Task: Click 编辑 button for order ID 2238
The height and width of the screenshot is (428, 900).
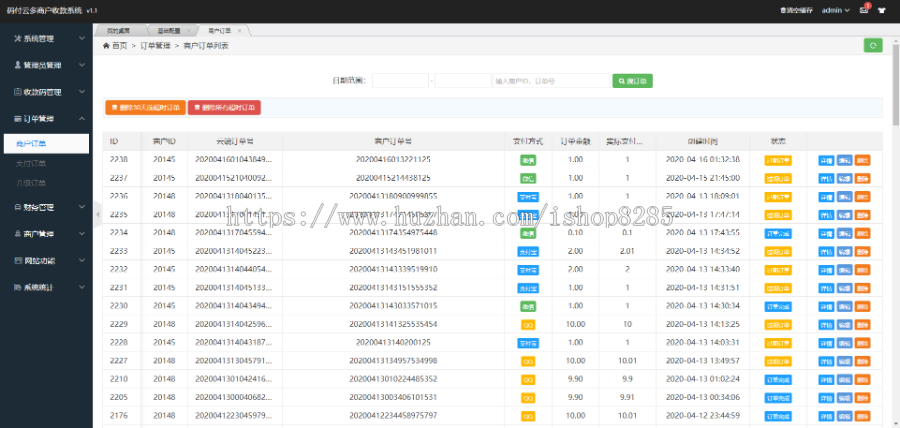Action: [844, 160]
